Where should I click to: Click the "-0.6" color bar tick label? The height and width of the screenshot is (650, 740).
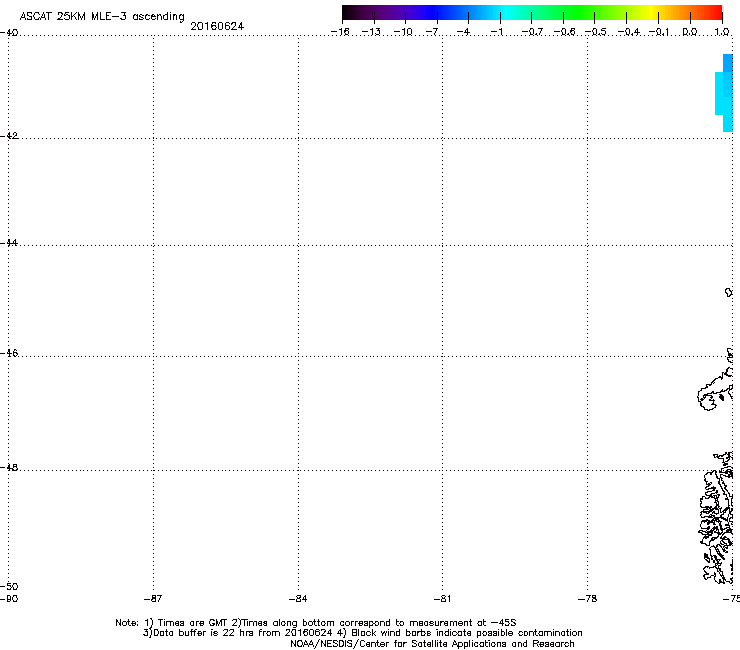point(564,32)
